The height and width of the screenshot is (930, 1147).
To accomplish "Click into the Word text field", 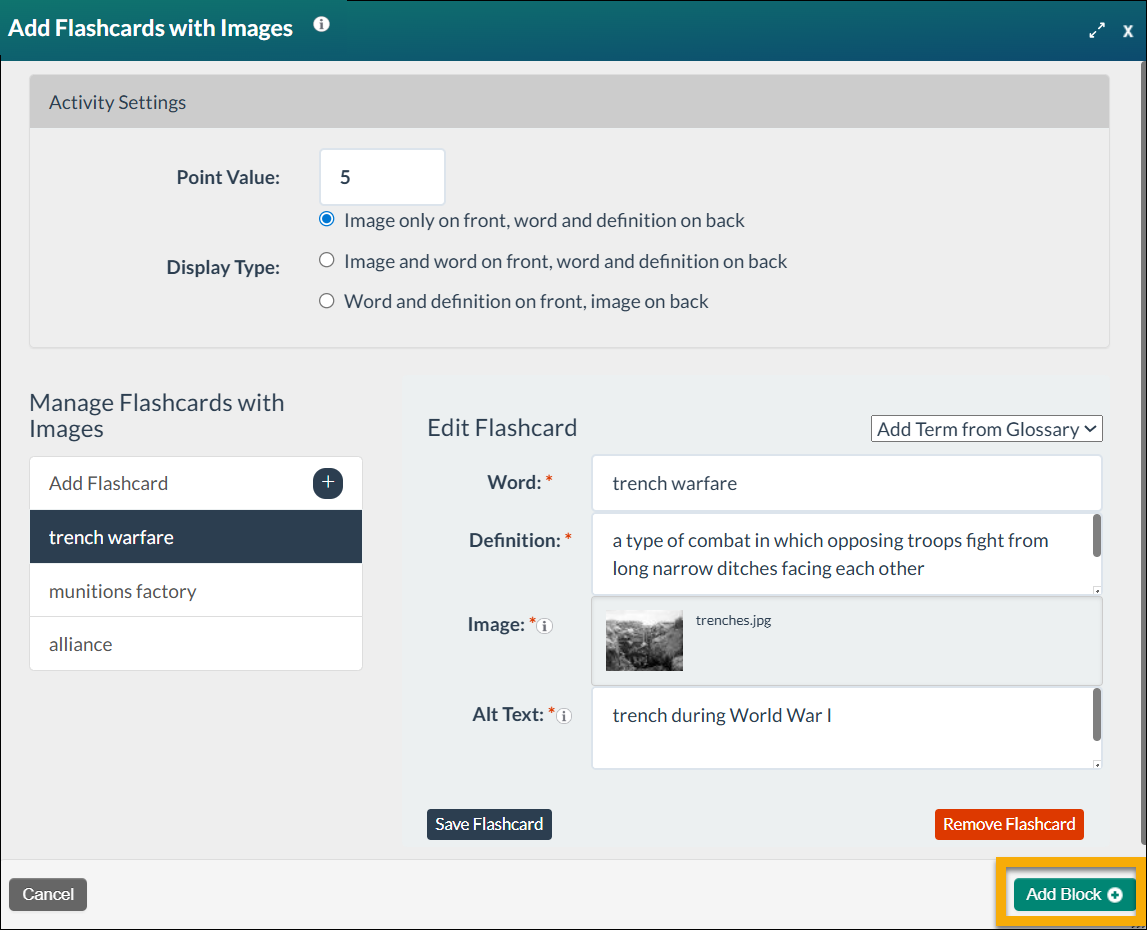I will point(846,483).
